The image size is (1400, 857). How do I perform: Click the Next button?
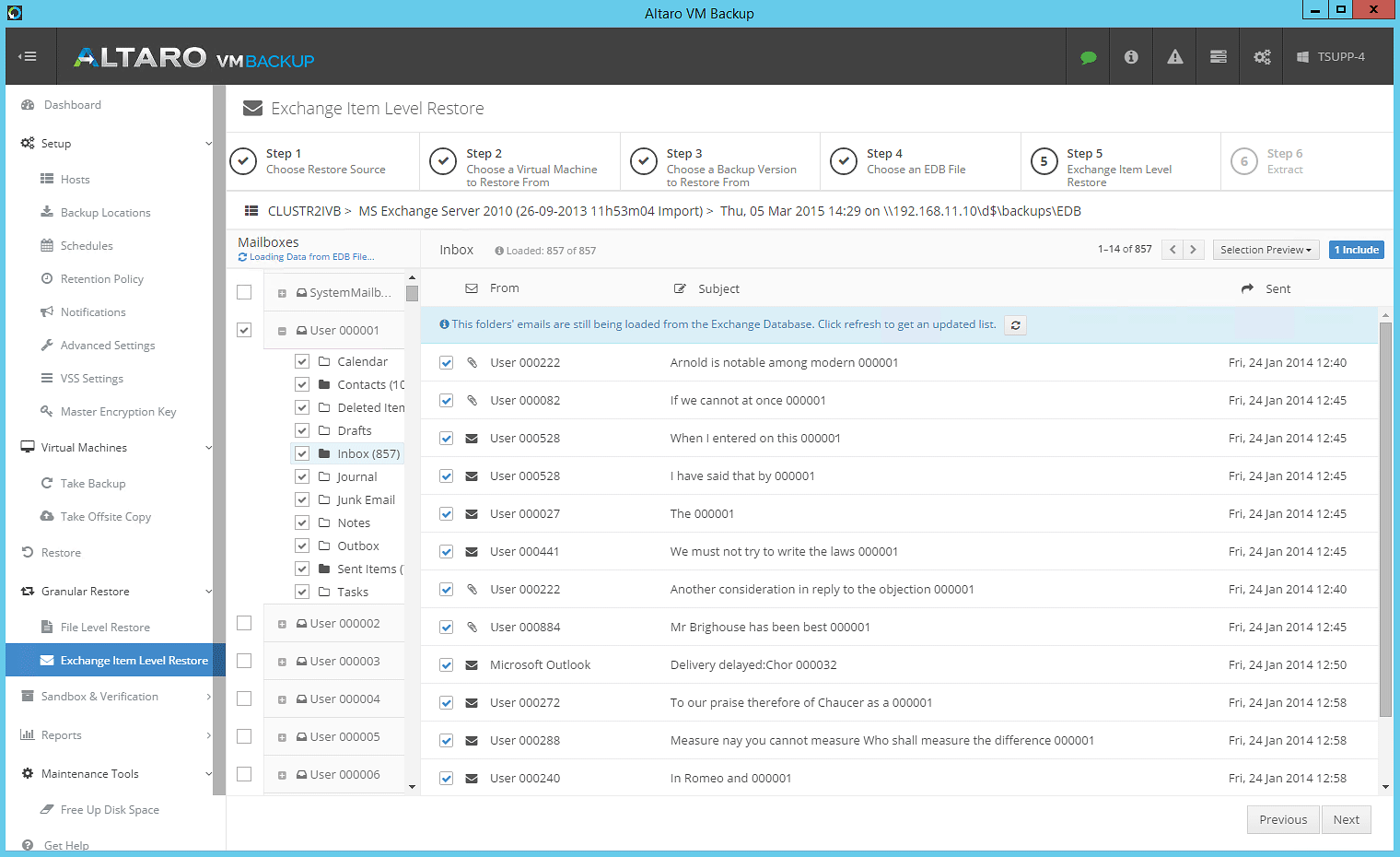1346,819
